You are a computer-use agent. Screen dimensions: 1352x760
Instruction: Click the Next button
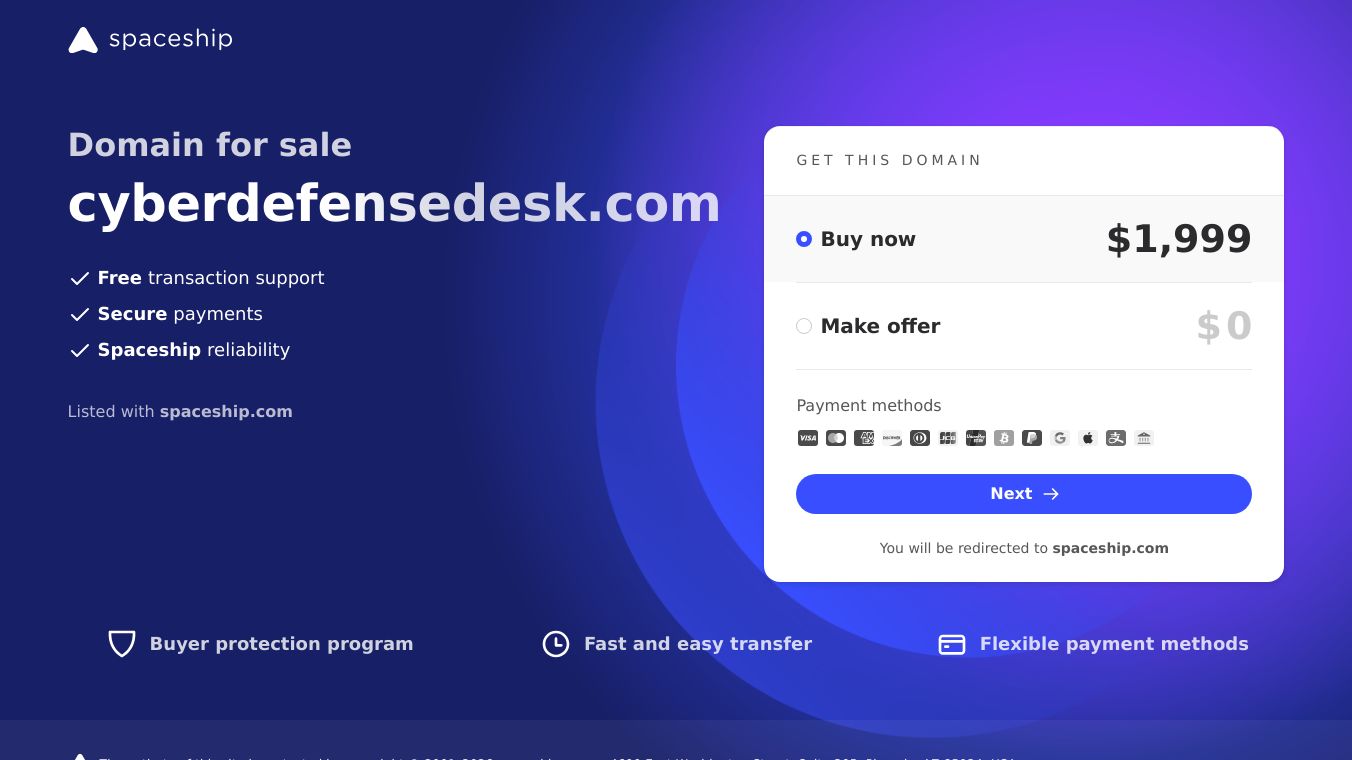[x=1024, y=493]
